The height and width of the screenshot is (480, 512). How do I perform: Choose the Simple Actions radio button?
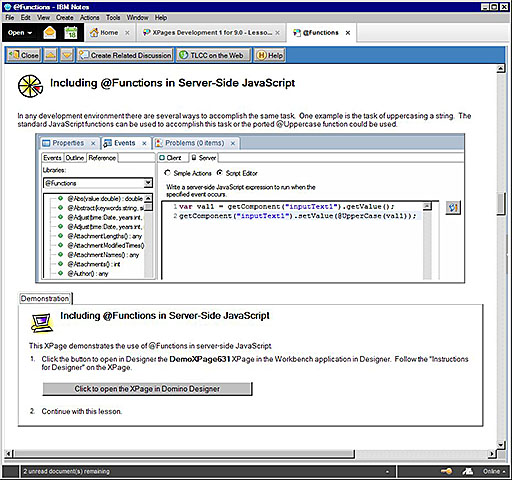(x=168, y=173)
